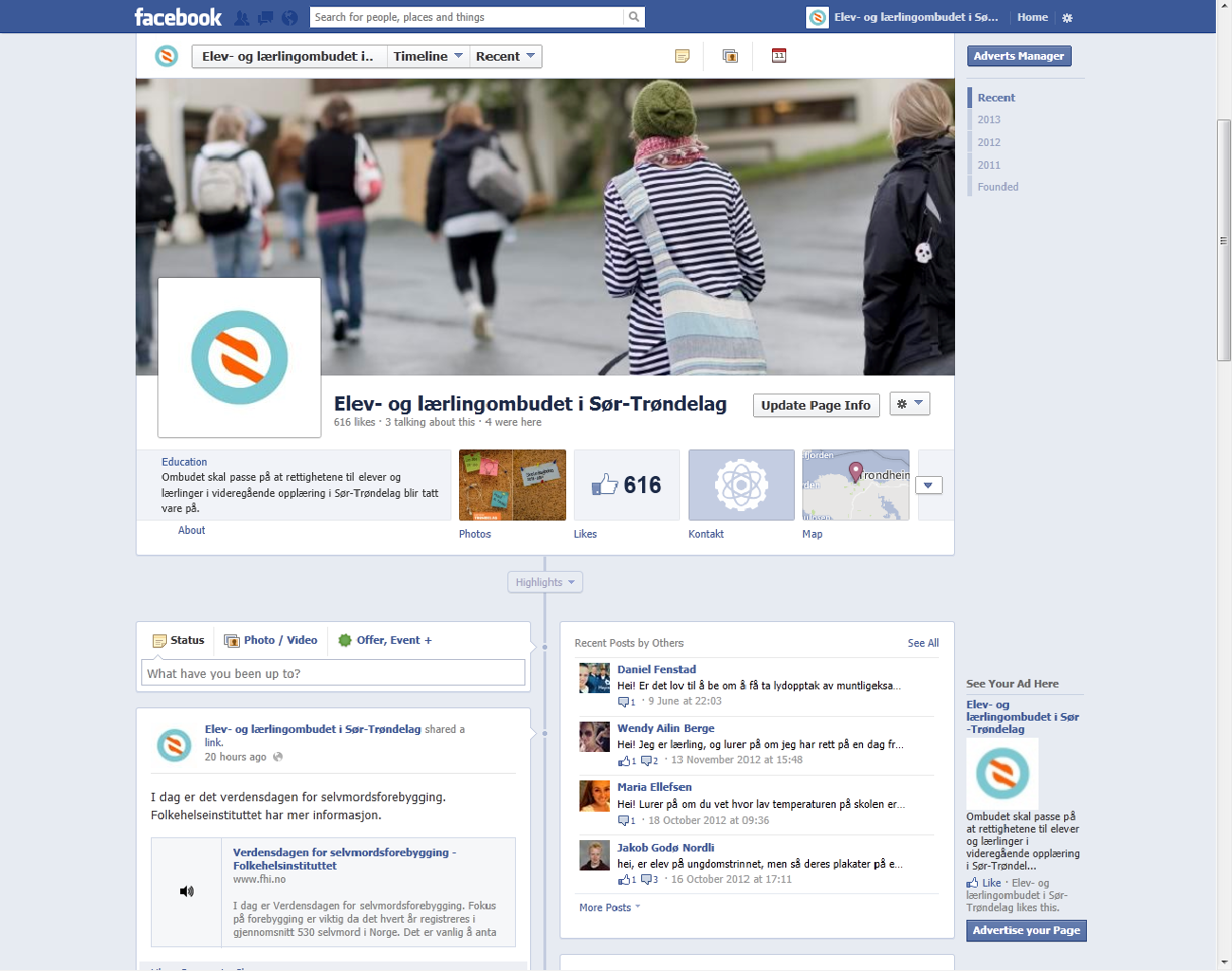Click page avatar icon in top bar

tap(818, 17)
